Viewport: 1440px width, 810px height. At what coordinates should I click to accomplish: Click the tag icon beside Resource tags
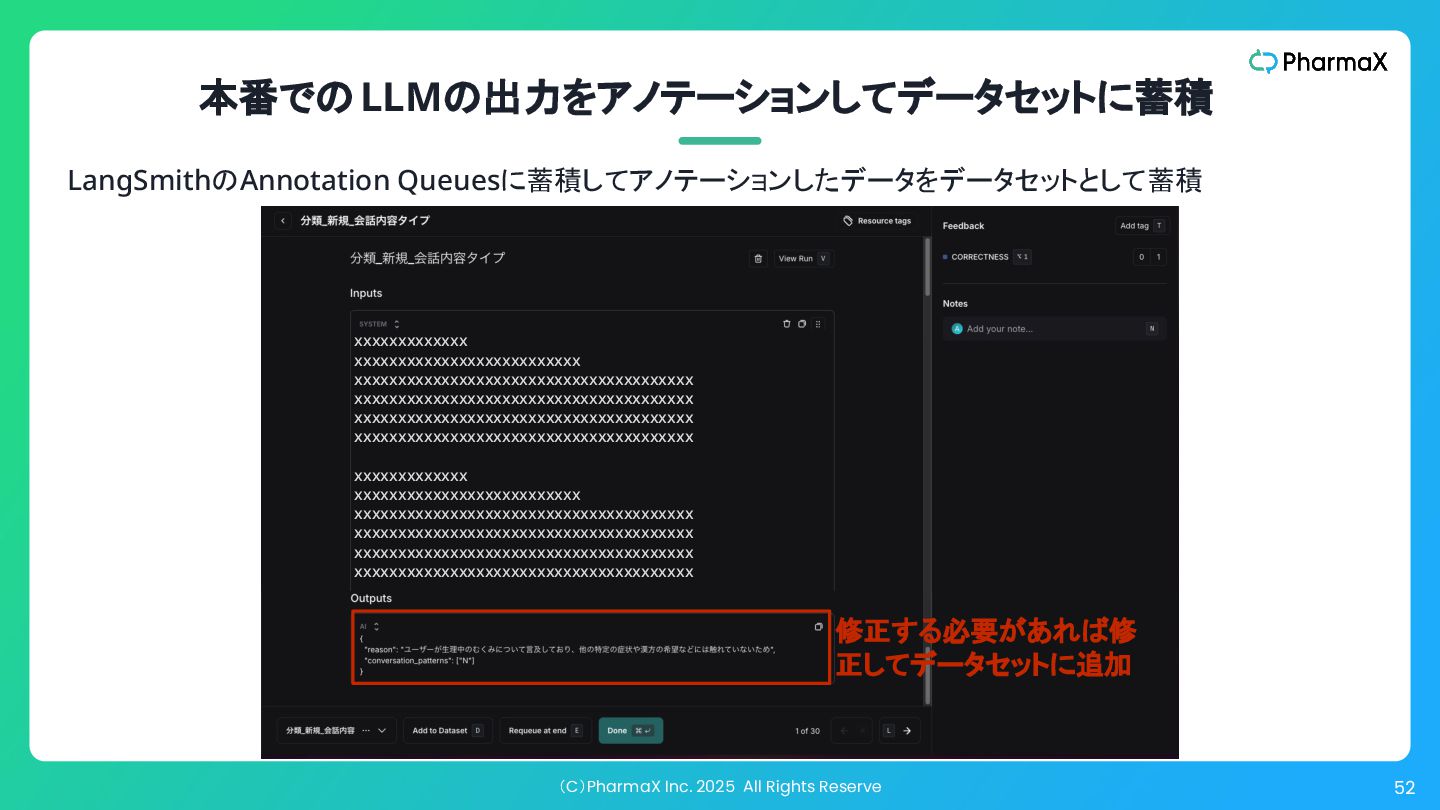click(848, 221)
